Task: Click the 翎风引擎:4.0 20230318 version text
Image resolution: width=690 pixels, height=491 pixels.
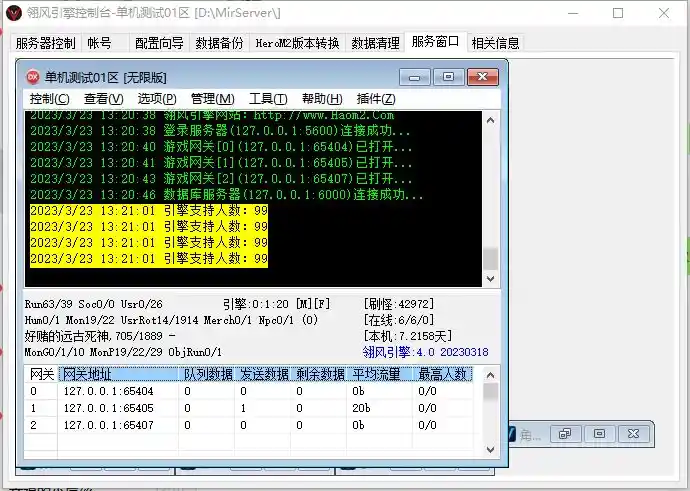Action: point(426,352)
